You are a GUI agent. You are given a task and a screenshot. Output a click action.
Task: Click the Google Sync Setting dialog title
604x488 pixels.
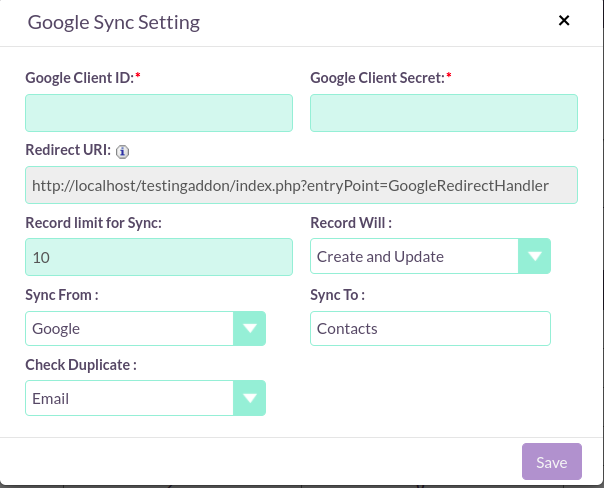point(114,22)
